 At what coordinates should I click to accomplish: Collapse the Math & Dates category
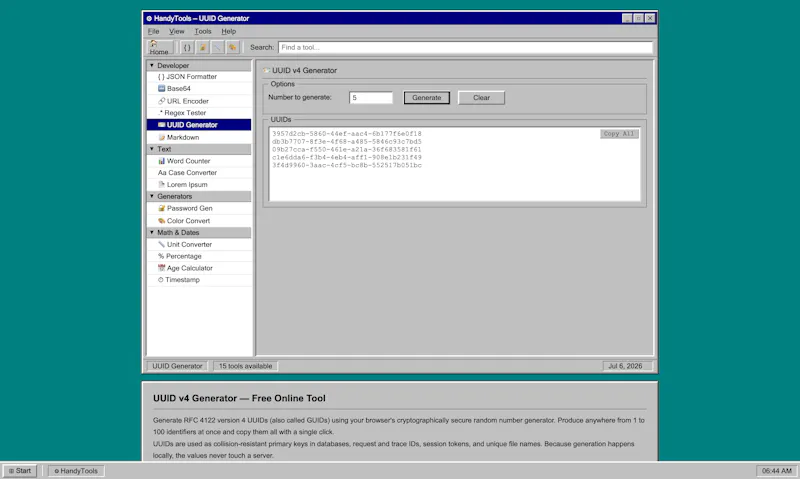199,233
